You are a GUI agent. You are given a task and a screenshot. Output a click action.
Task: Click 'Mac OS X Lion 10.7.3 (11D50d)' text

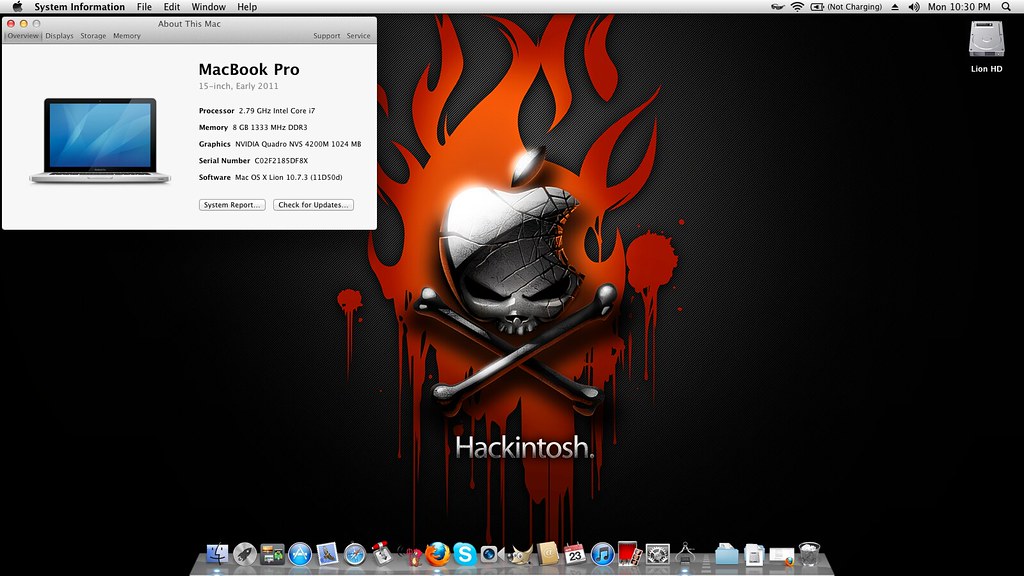click(289, 178)
